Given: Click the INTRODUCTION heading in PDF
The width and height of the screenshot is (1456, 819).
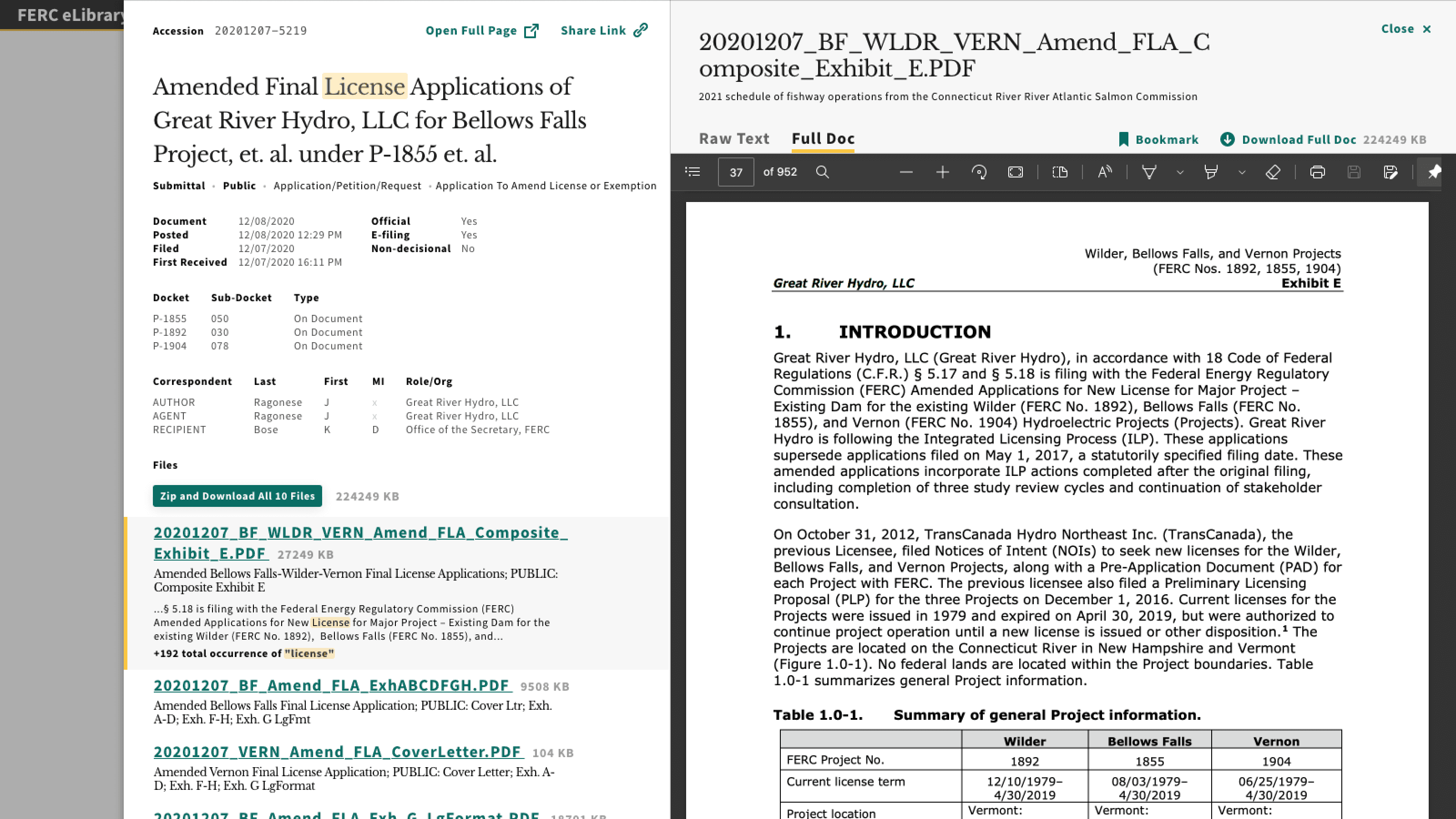Looking at the screenshot, I should coord(915,332).
